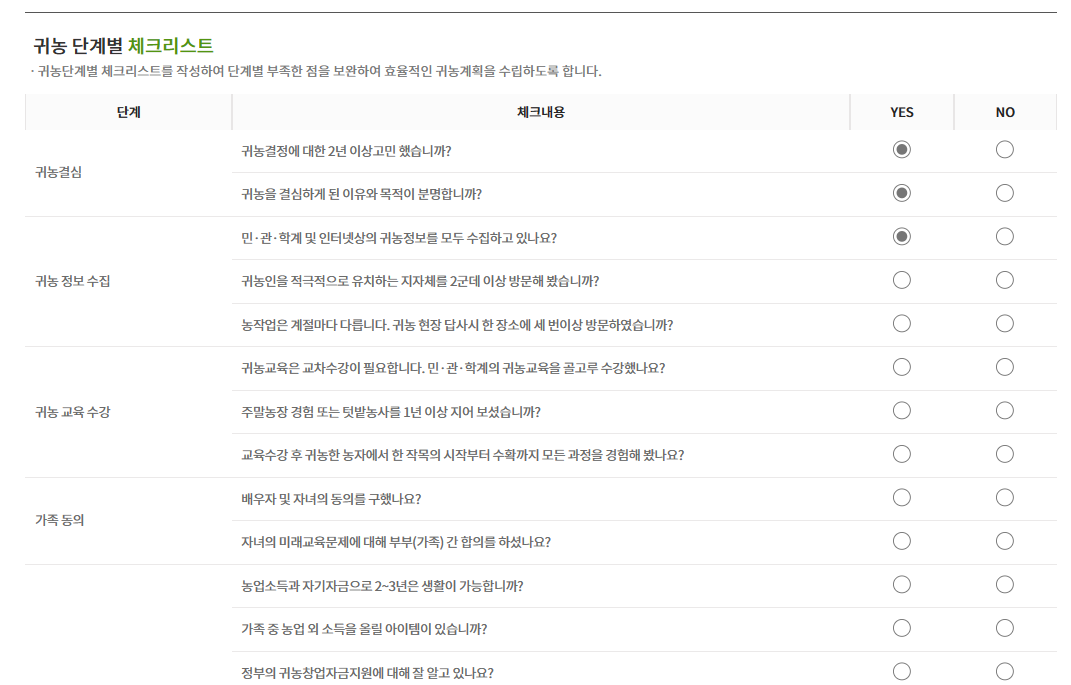Image resolution: width=1071 pixels, height=685 pixels.
Task: Select NO for 귀농결정에 대한 2년 이상고민
Action: [1005, 150]
